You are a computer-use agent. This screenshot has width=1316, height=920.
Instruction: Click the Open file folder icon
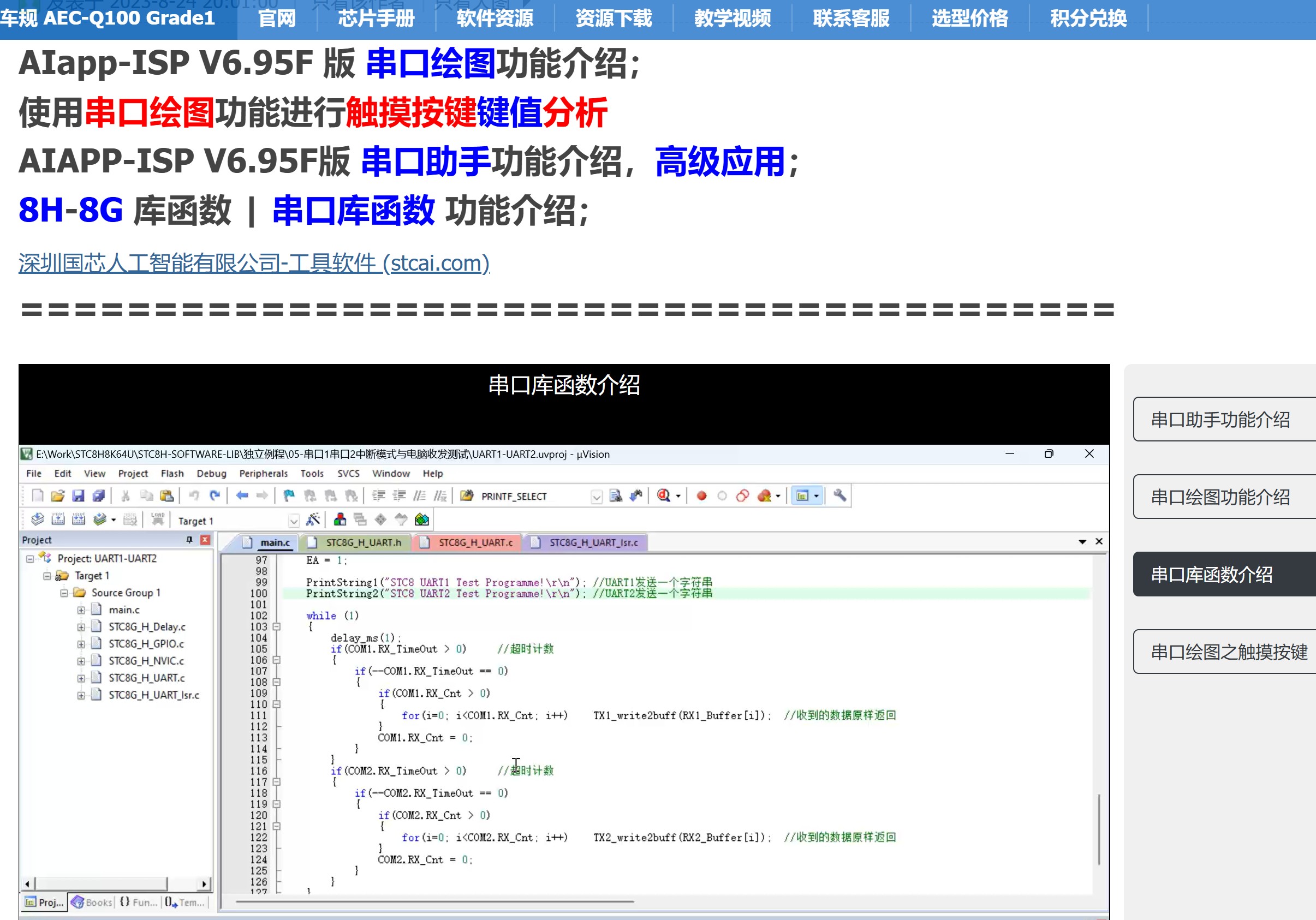tap(57, 496)
